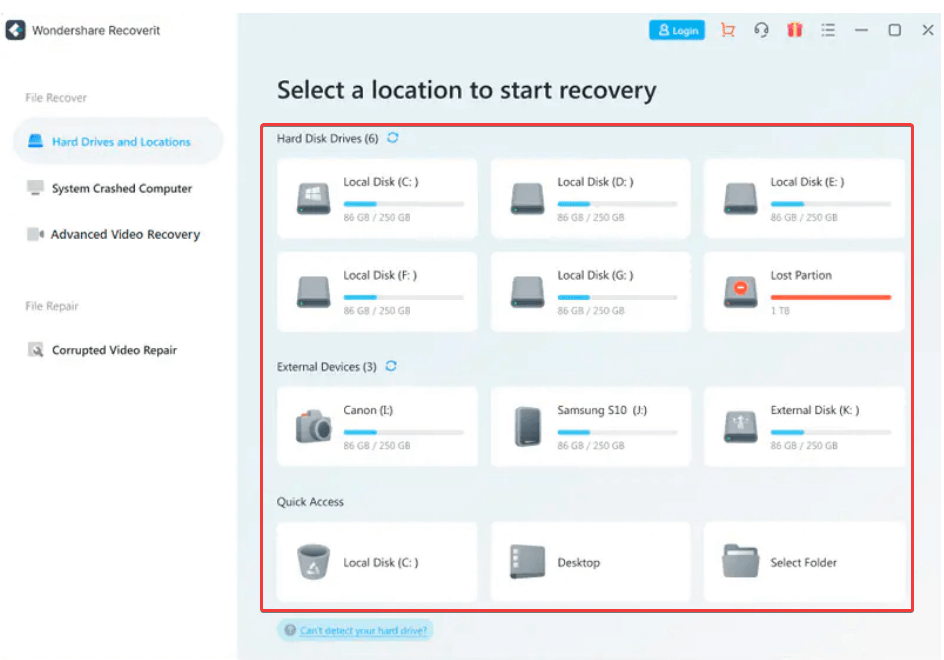The width and height of the screenshot is (944, 660).
Task: Click the Lost Partion red-marked drive icon
Action: click(741, 292)
